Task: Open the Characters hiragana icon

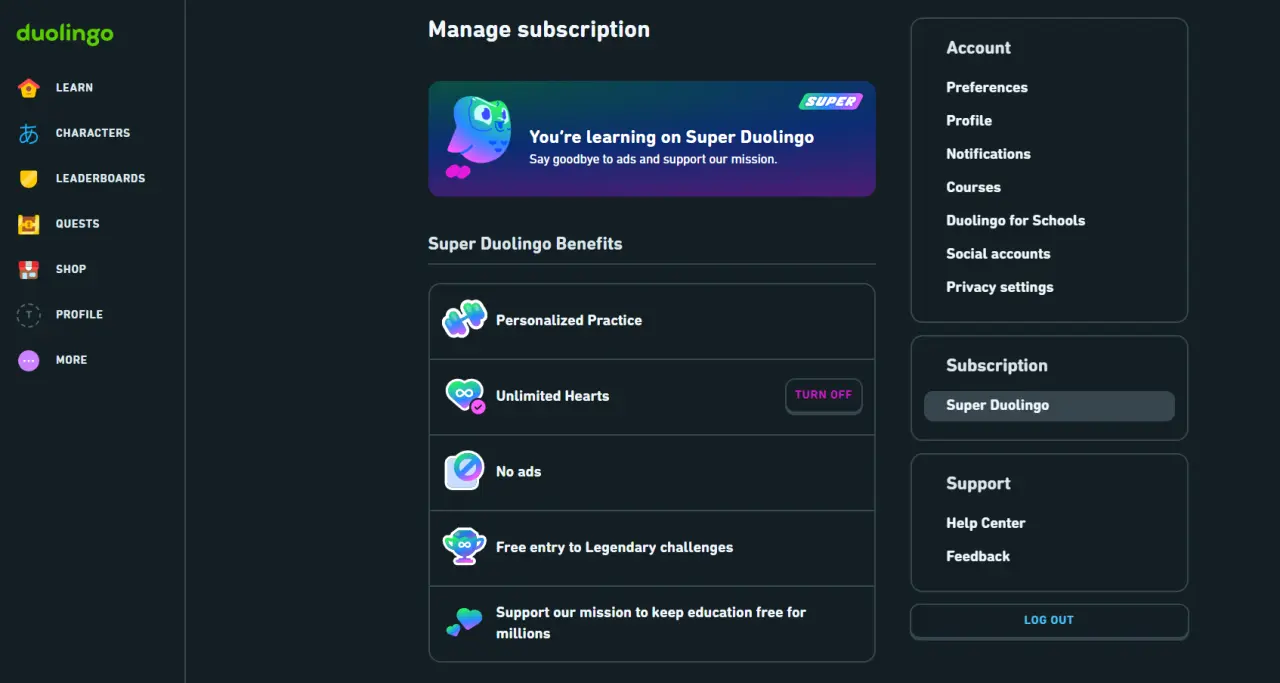Action: [x=29, y=133]
